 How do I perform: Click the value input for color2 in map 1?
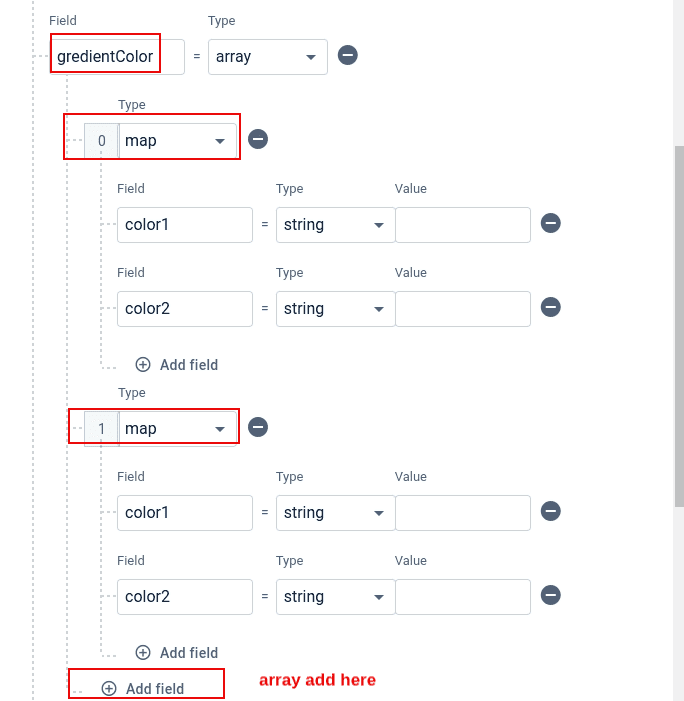pos(463,597)
